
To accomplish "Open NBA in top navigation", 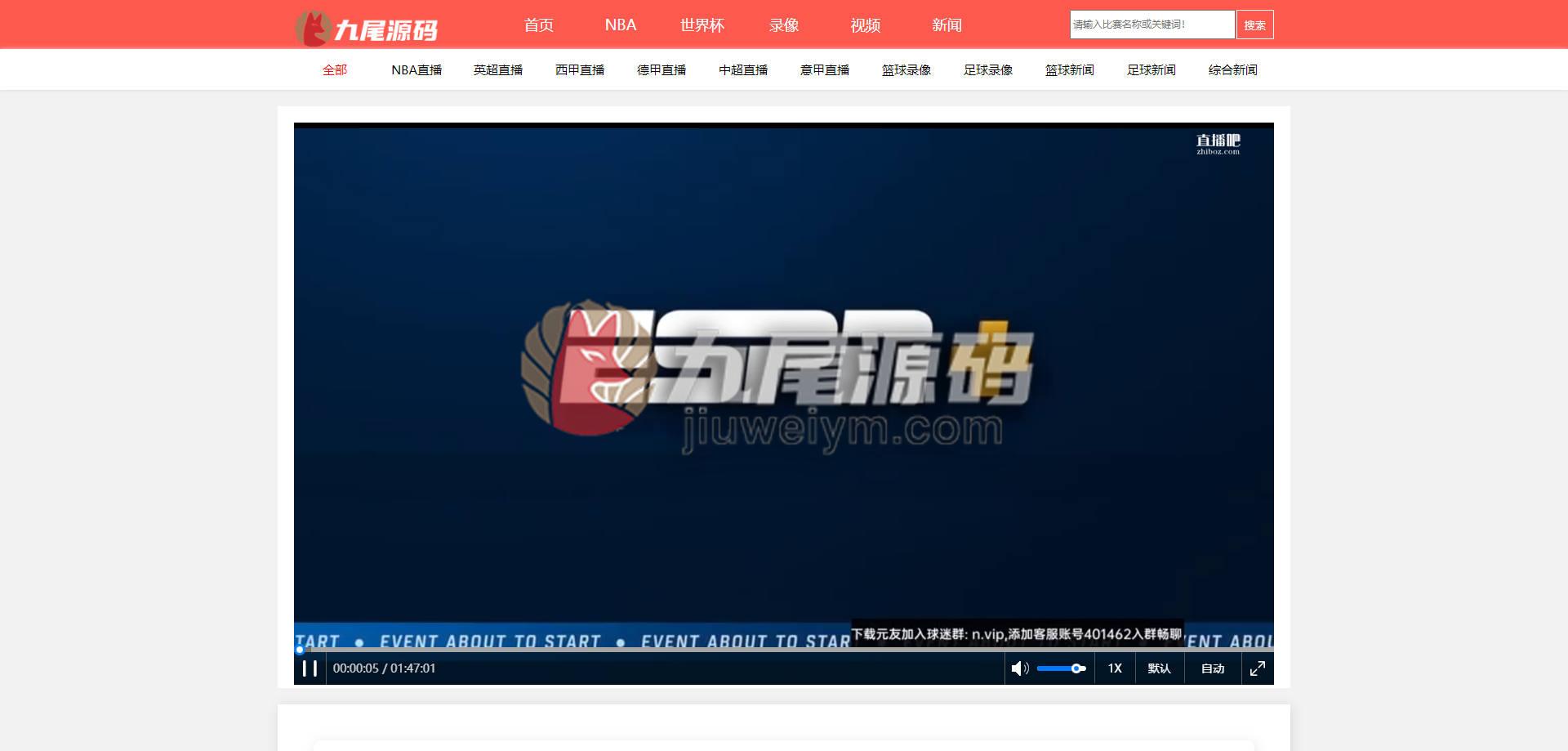I will [621, 25].
